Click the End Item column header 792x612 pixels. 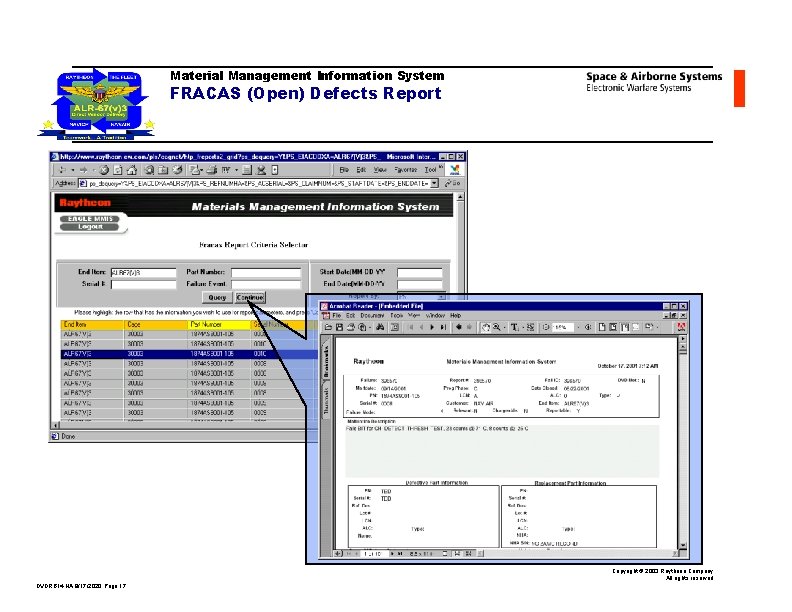(x=92, y=325)
